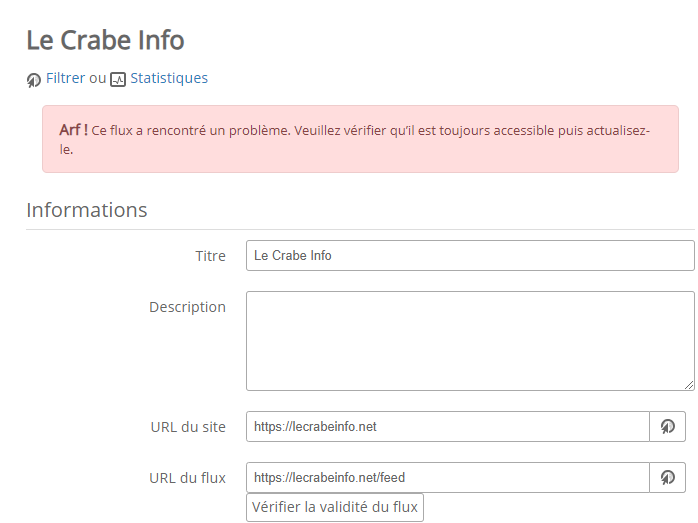Open the feed URL with its icon button
Viewport: 698px width, 523px height.
(667, 478)
